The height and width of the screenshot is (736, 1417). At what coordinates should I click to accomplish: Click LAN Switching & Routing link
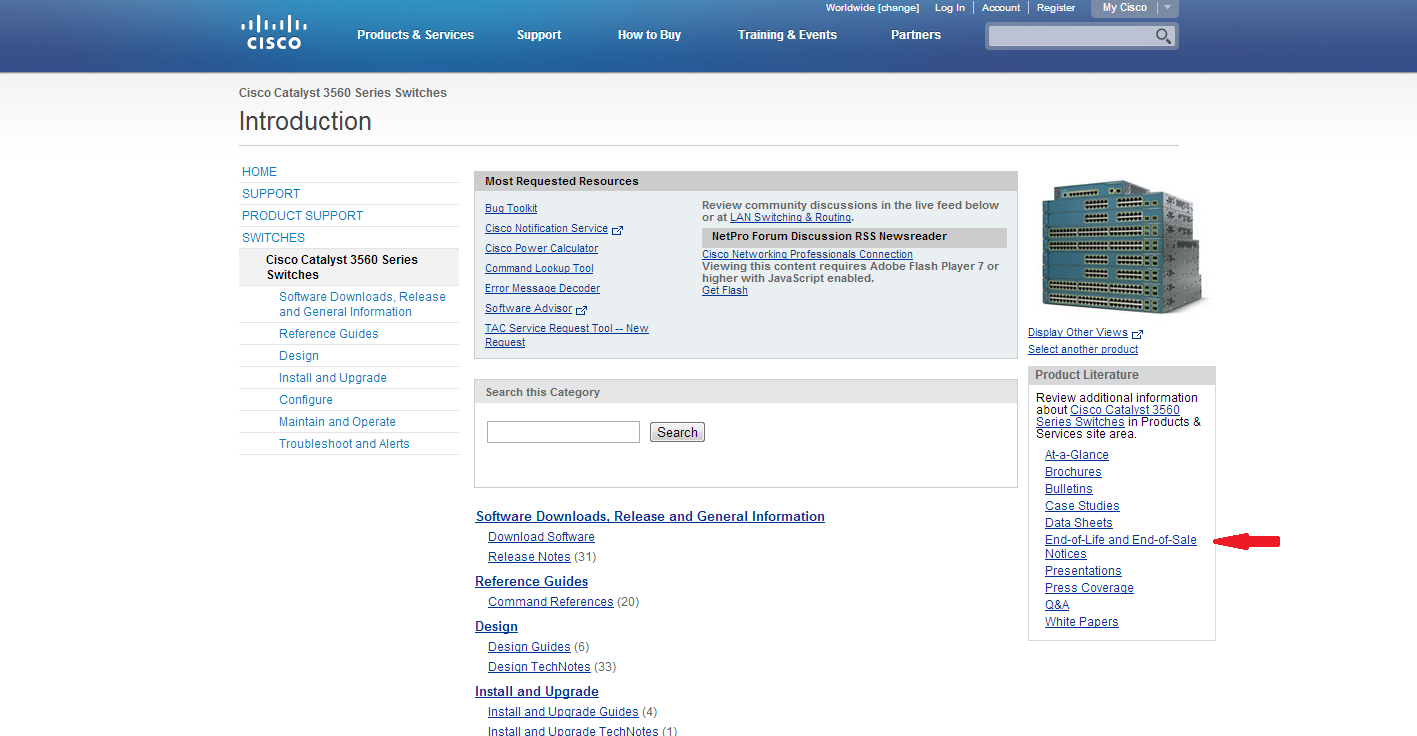coord(790,217)
